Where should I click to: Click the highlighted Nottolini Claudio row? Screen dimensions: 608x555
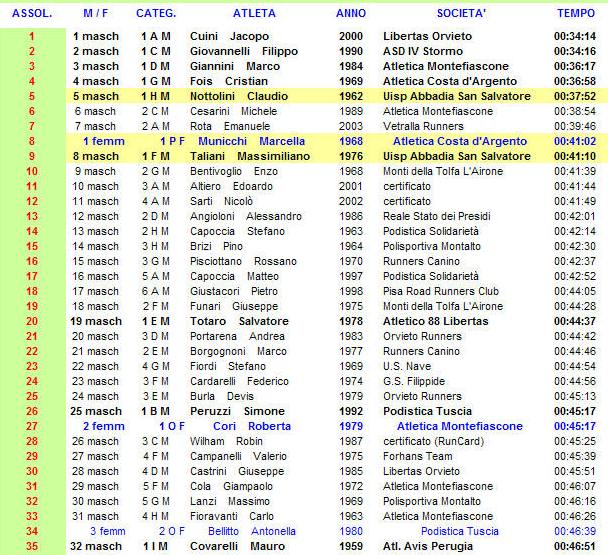(x=337, y=96)
